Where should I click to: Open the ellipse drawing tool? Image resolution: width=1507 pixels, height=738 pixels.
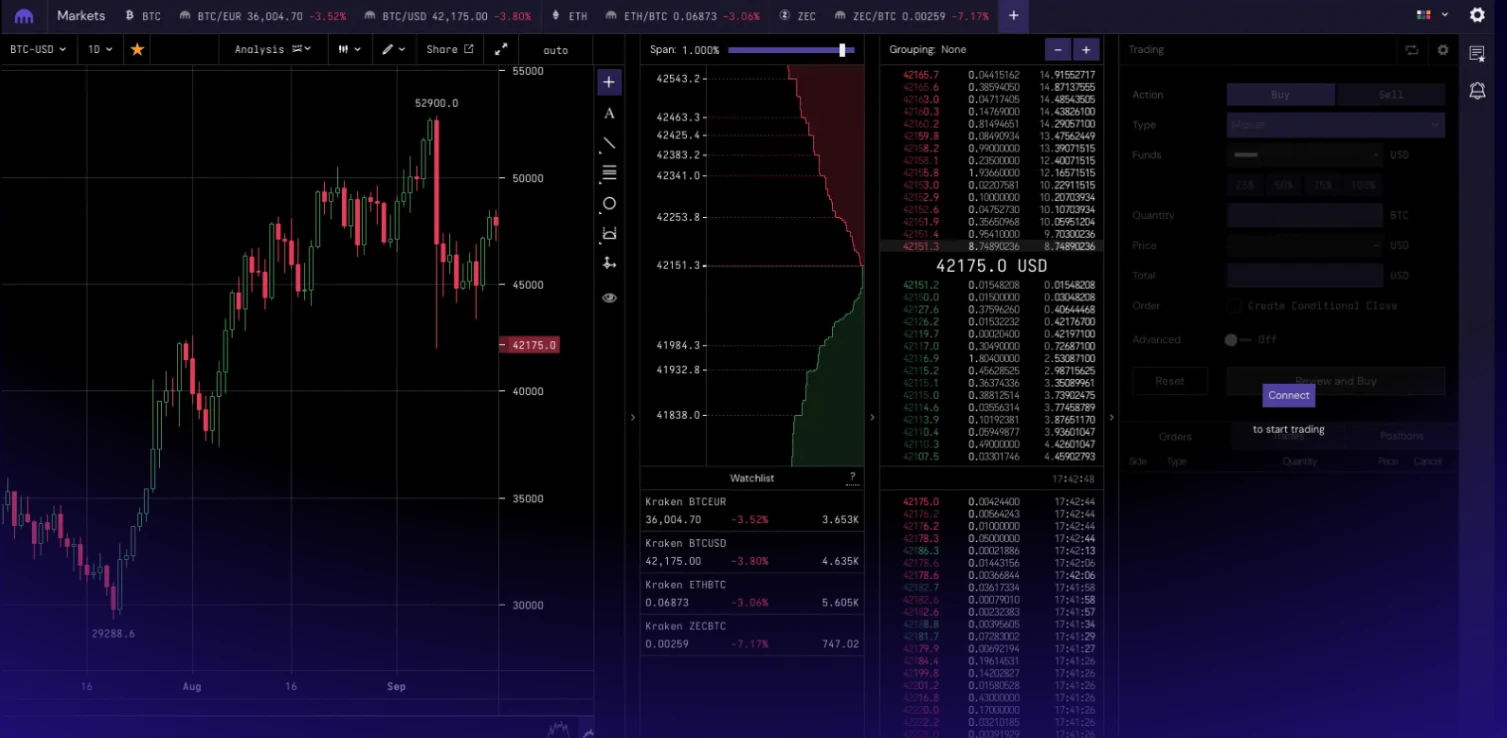coord(608,203)
